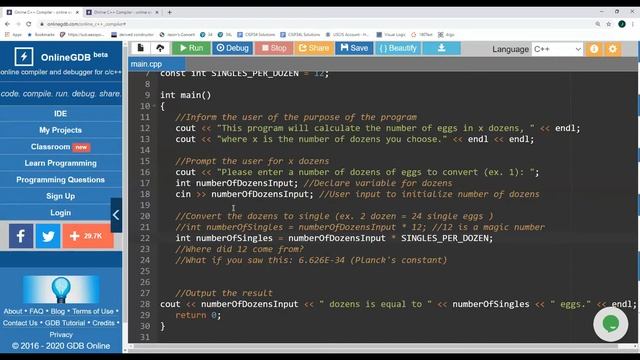The height and width of the screenshot is (360, 640).
Task: Click Sign Up in sidebar
Action: [x=60, y=196]
